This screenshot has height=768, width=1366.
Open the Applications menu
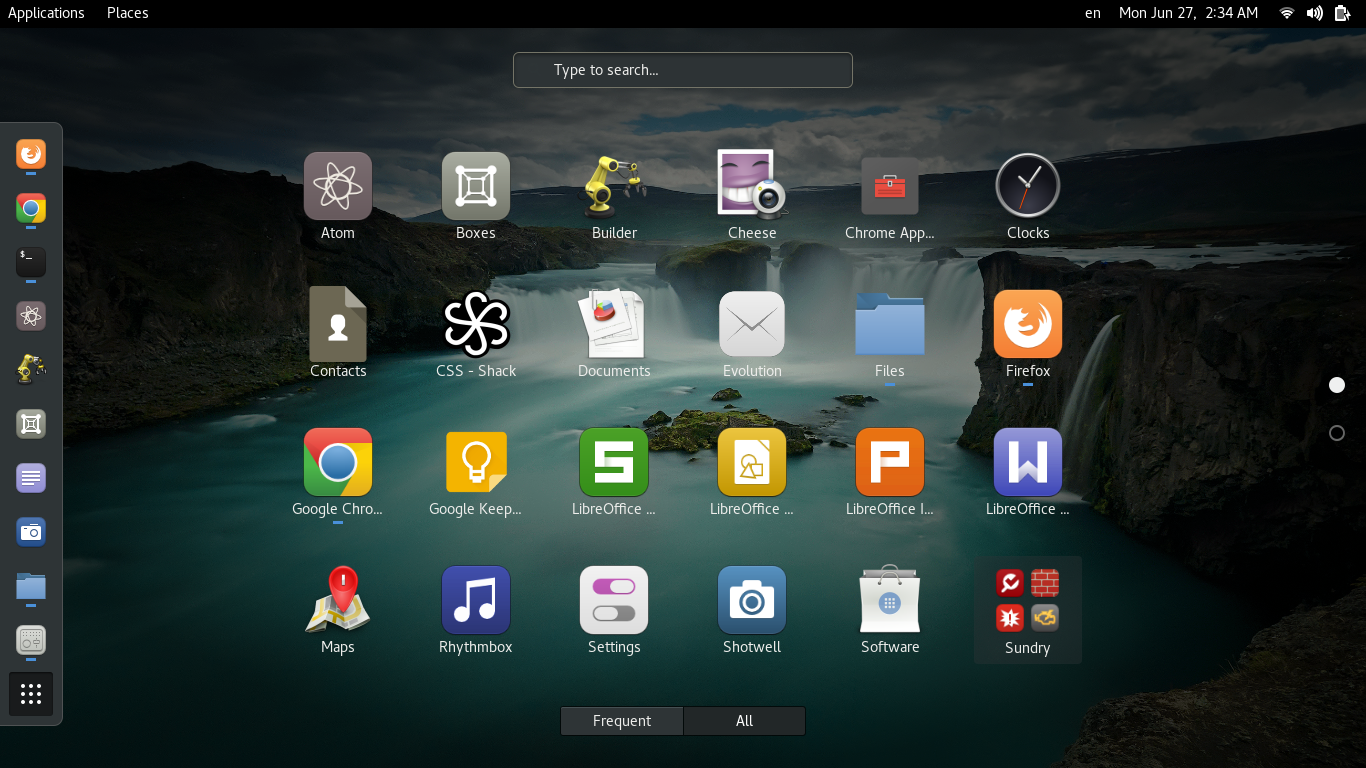46,13
